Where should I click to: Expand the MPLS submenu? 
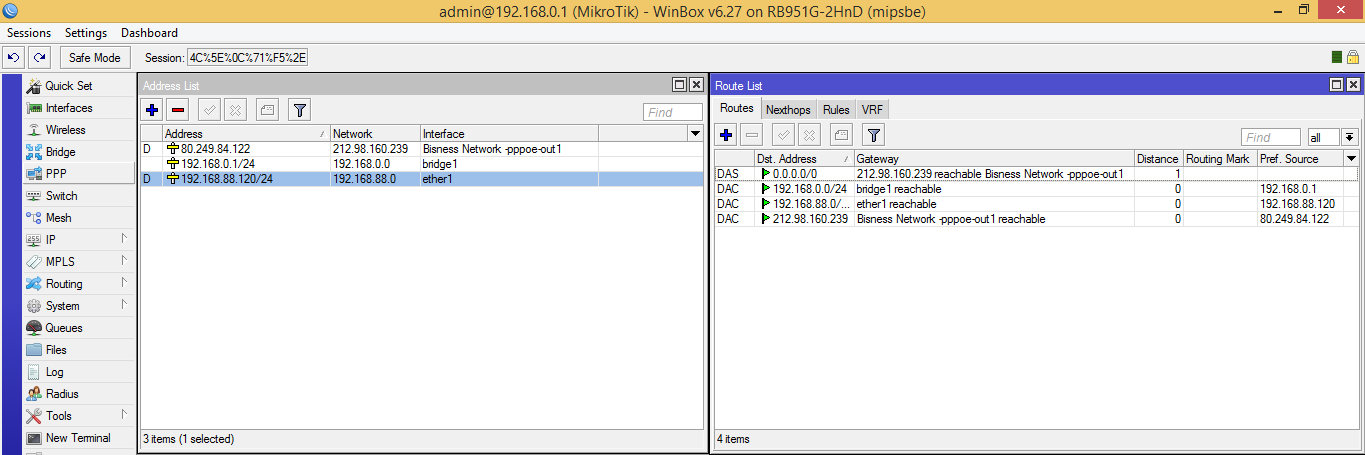[79, 262]
